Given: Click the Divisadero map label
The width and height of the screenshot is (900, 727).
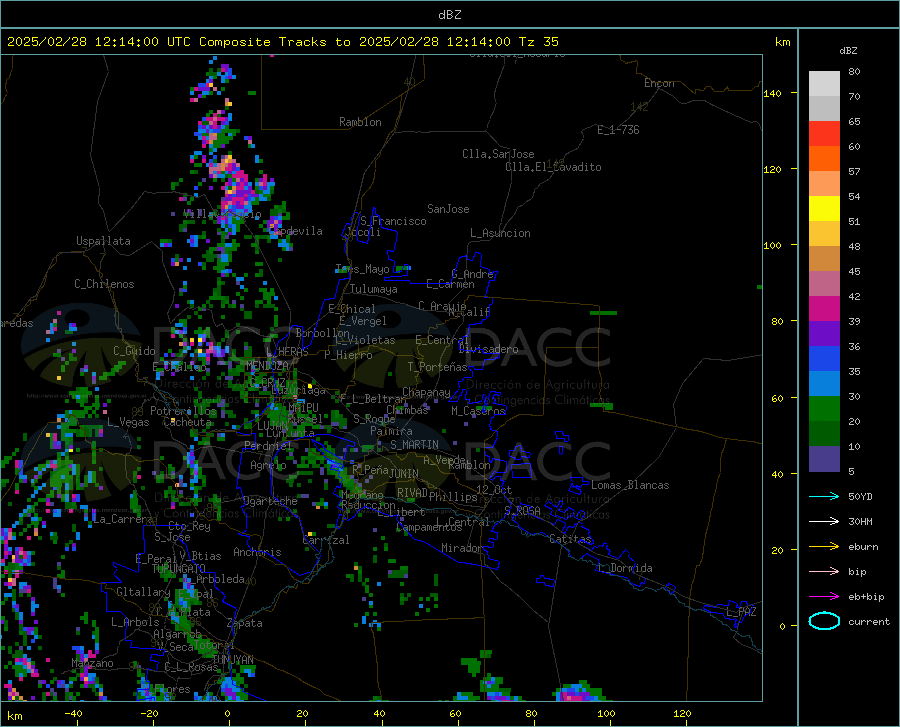Looking at the screenshot, I should pyautogui.click(x=488, y=349).
